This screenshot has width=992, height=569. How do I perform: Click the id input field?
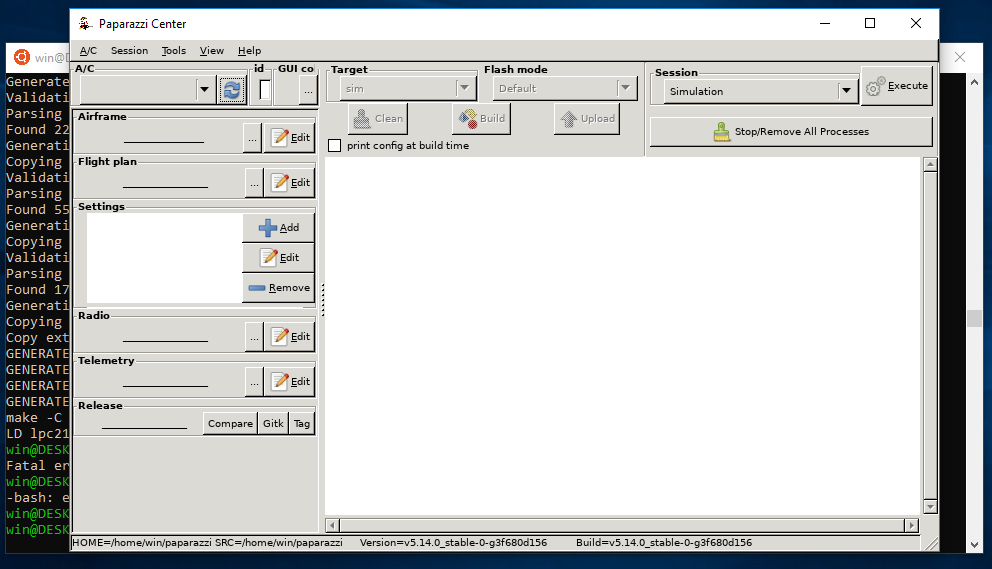[265, 90]
